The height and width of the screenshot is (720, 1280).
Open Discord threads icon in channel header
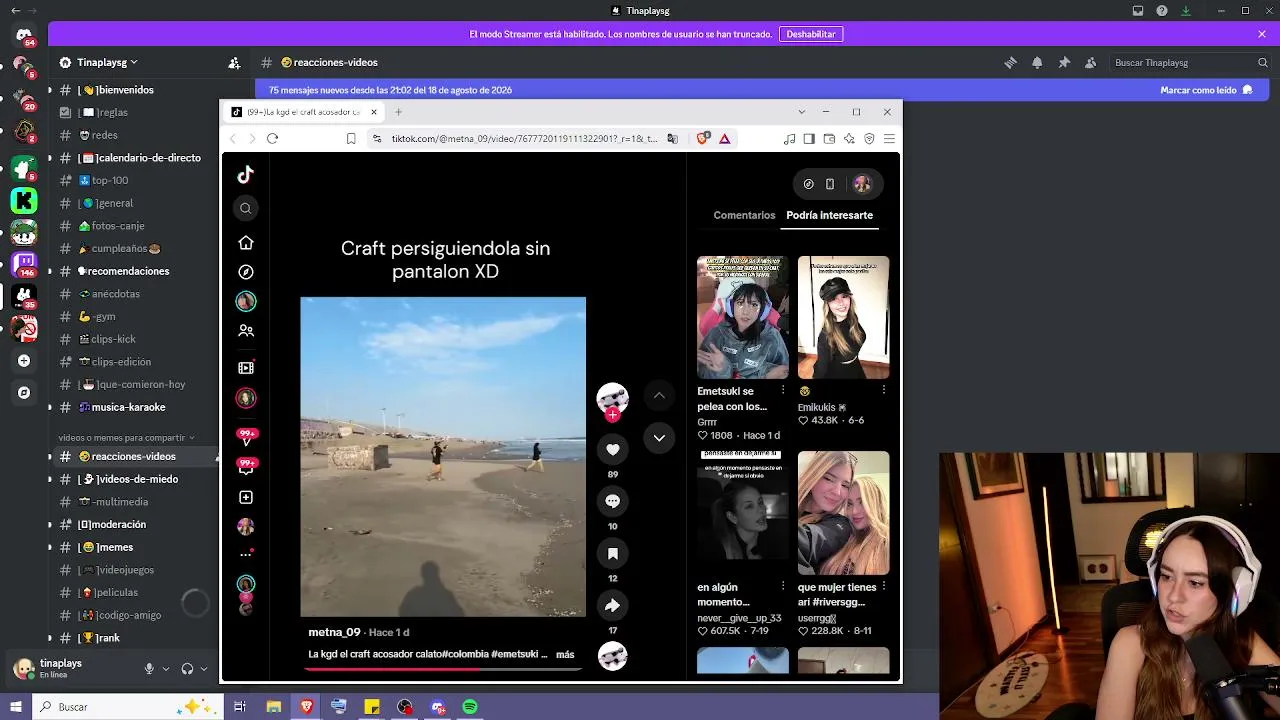coord(1010,62)
